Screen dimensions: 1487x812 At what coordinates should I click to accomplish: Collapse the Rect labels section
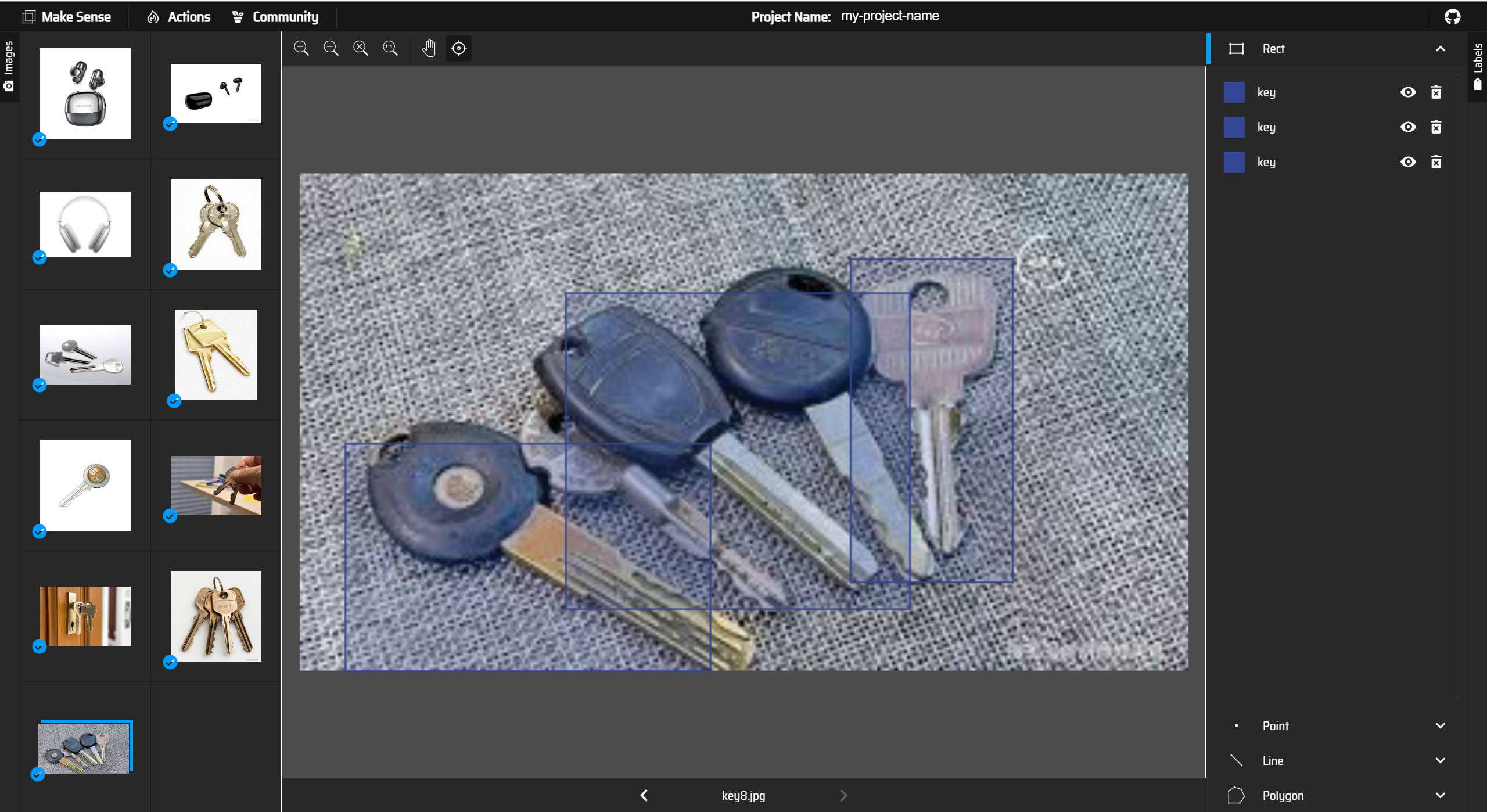[x=1440, y=49]
